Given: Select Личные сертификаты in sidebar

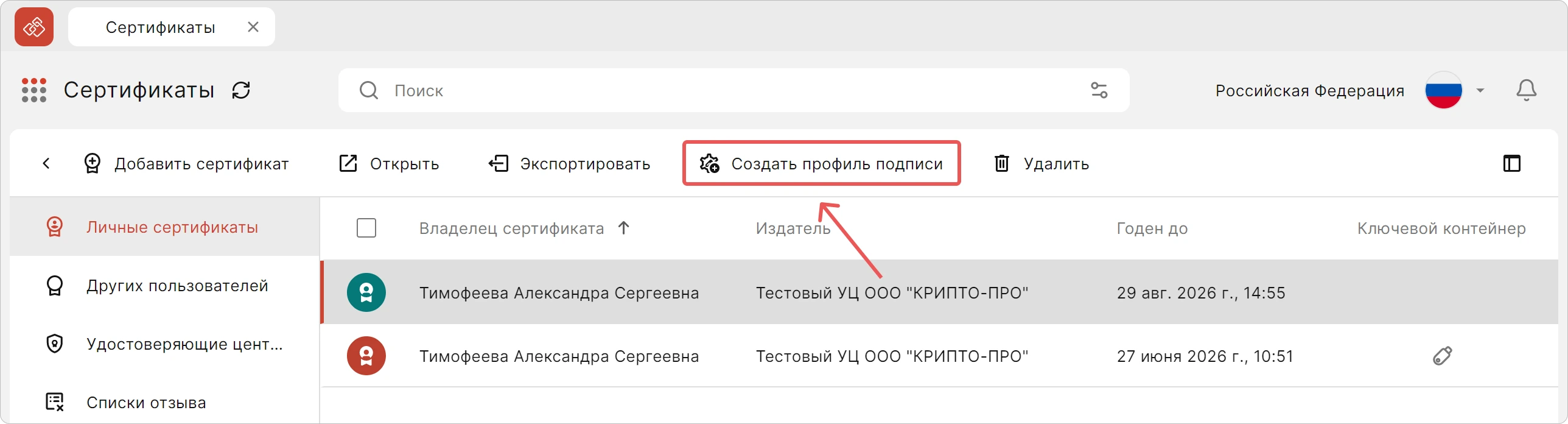Looking at the screenshot, I should tap(164, 227).
